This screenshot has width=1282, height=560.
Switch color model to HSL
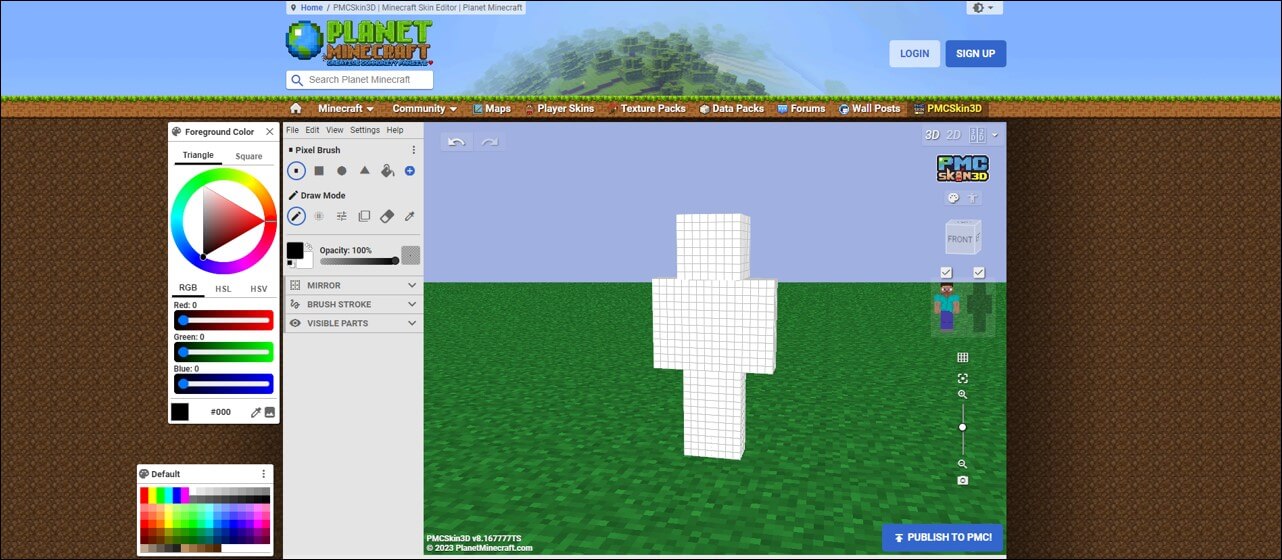click(x=224, y=289)
